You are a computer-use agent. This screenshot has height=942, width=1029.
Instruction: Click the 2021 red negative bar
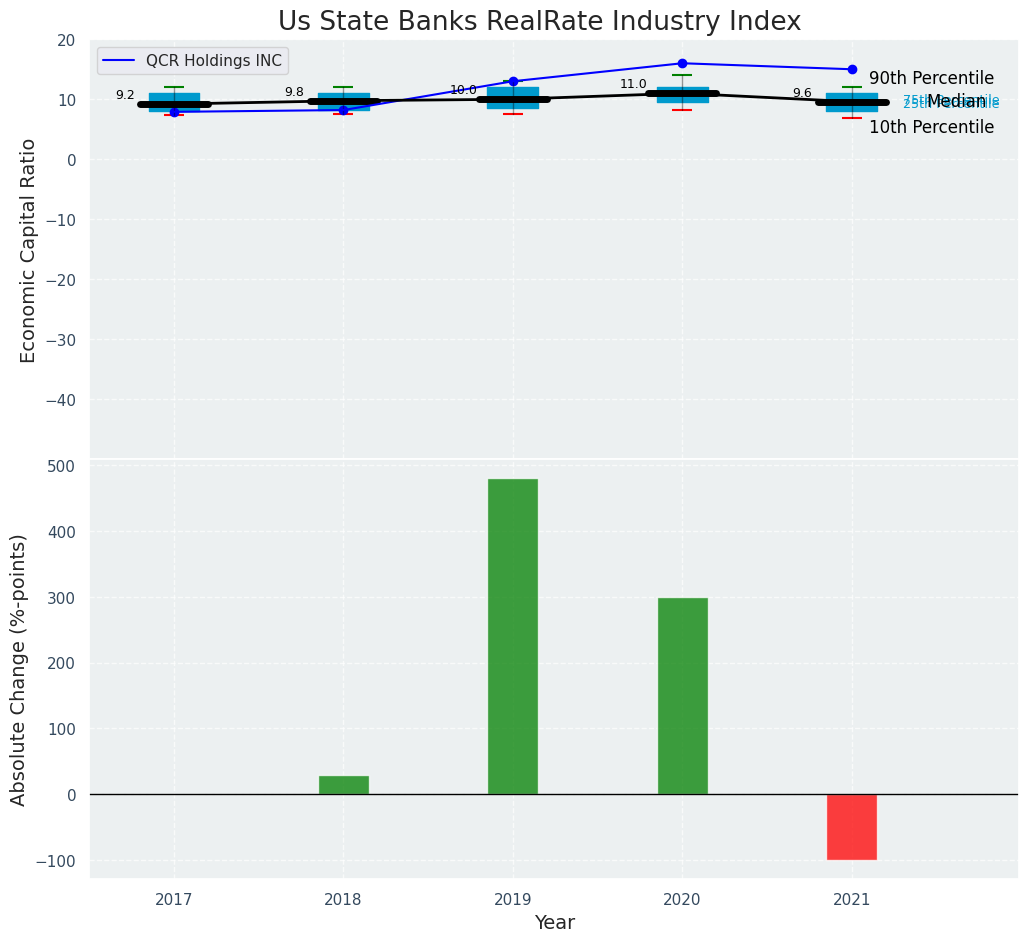pos(852,827)
